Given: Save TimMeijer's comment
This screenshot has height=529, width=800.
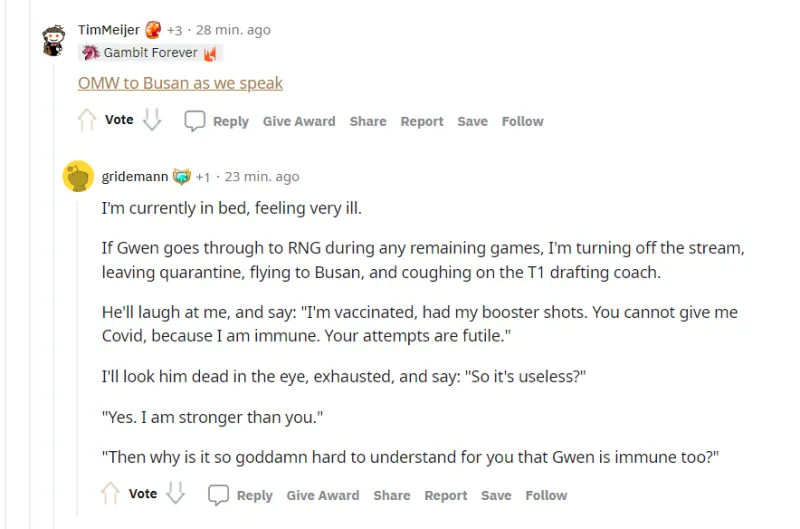Looking at the screenshot, I should coord(472,121).
